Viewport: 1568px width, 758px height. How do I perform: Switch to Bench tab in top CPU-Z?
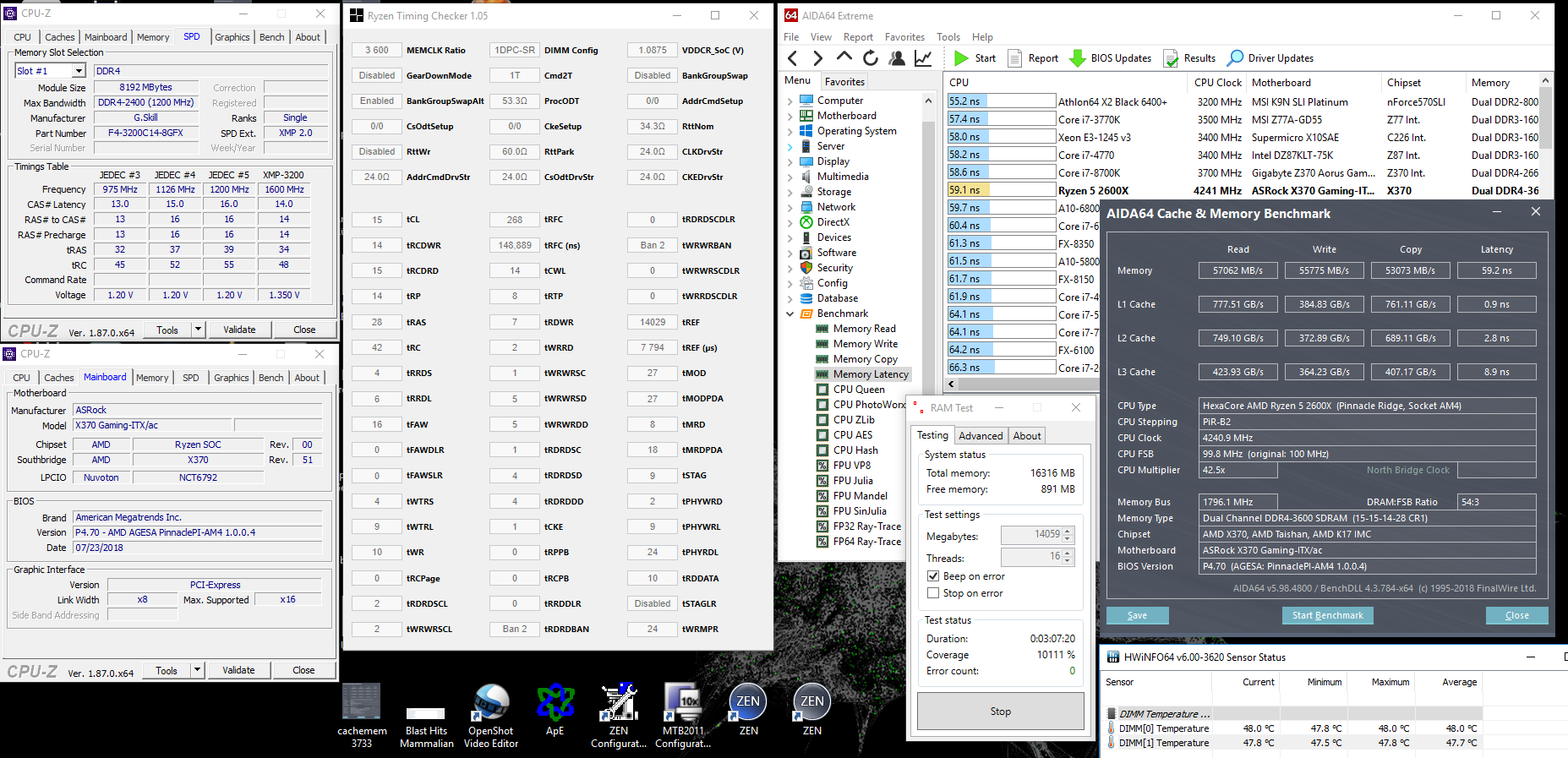272,37
